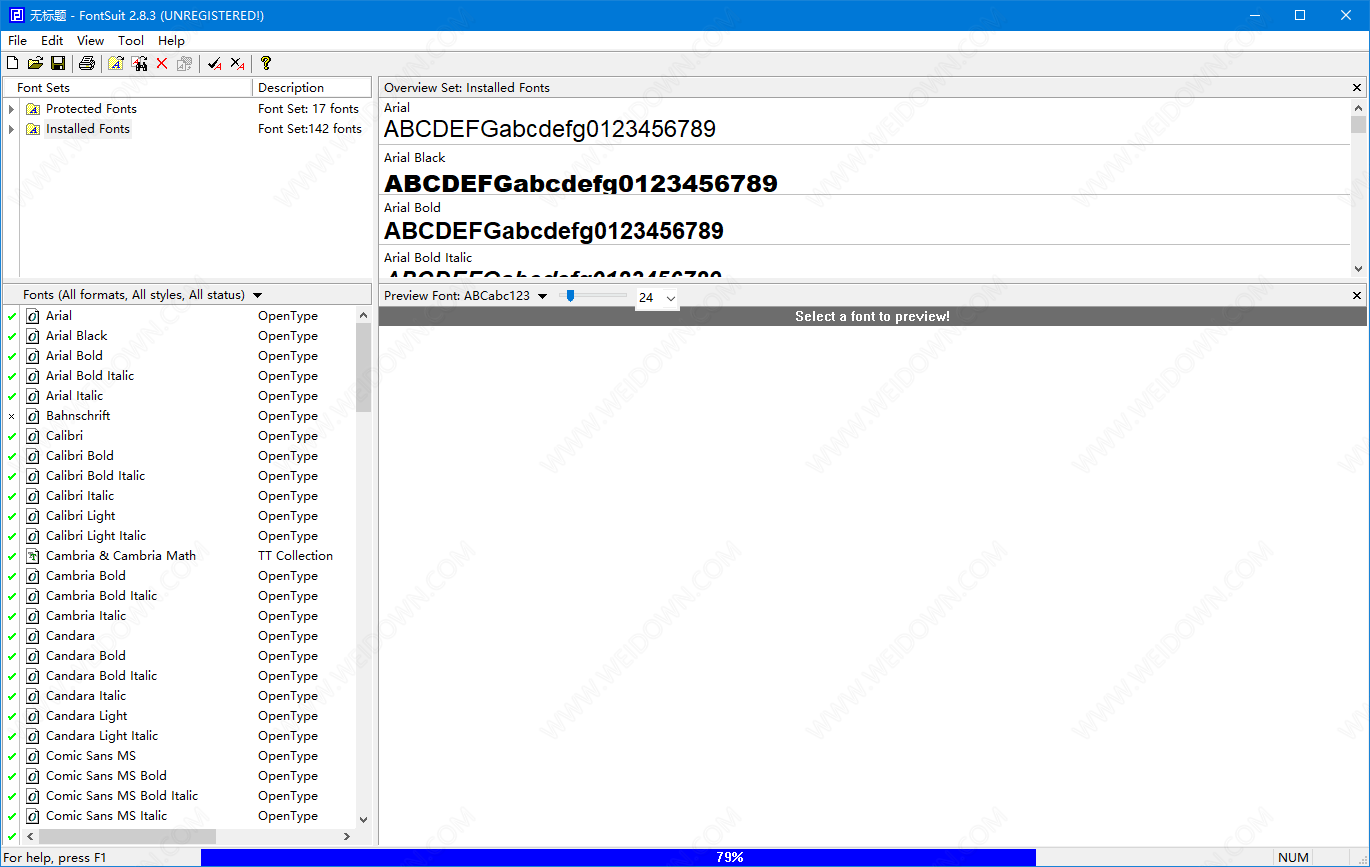1370x867 pixels.
Task: Click the red X delete icon
Action: point(162,64)
